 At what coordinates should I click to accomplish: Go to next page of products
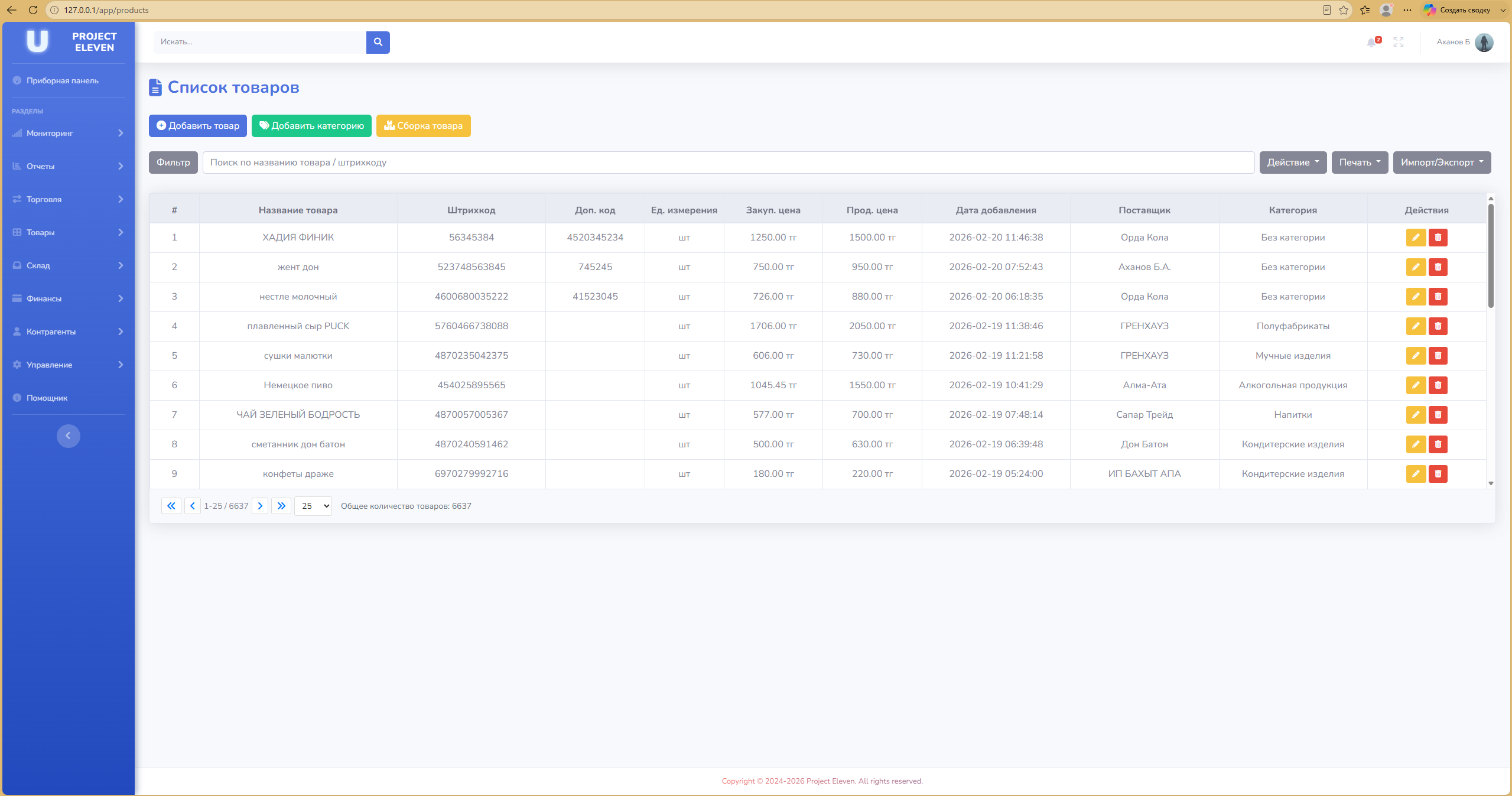tap(260, 506)
